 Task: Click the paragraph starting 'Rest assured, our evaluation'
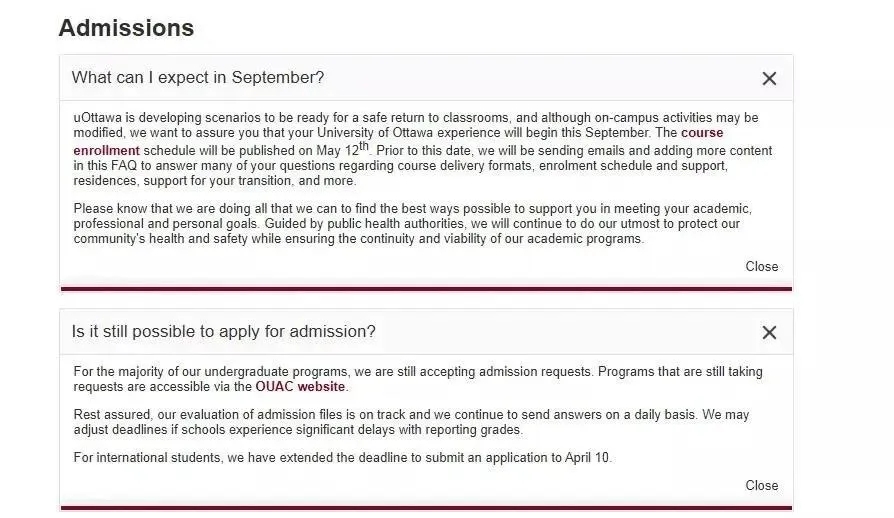[400, 422]
